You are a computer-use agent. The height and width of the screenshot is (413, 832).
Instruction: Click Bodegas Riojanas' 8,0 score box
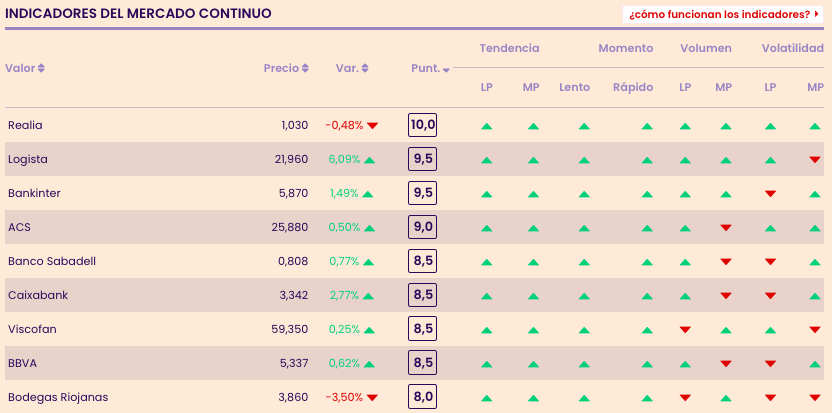tap(423, 397)
